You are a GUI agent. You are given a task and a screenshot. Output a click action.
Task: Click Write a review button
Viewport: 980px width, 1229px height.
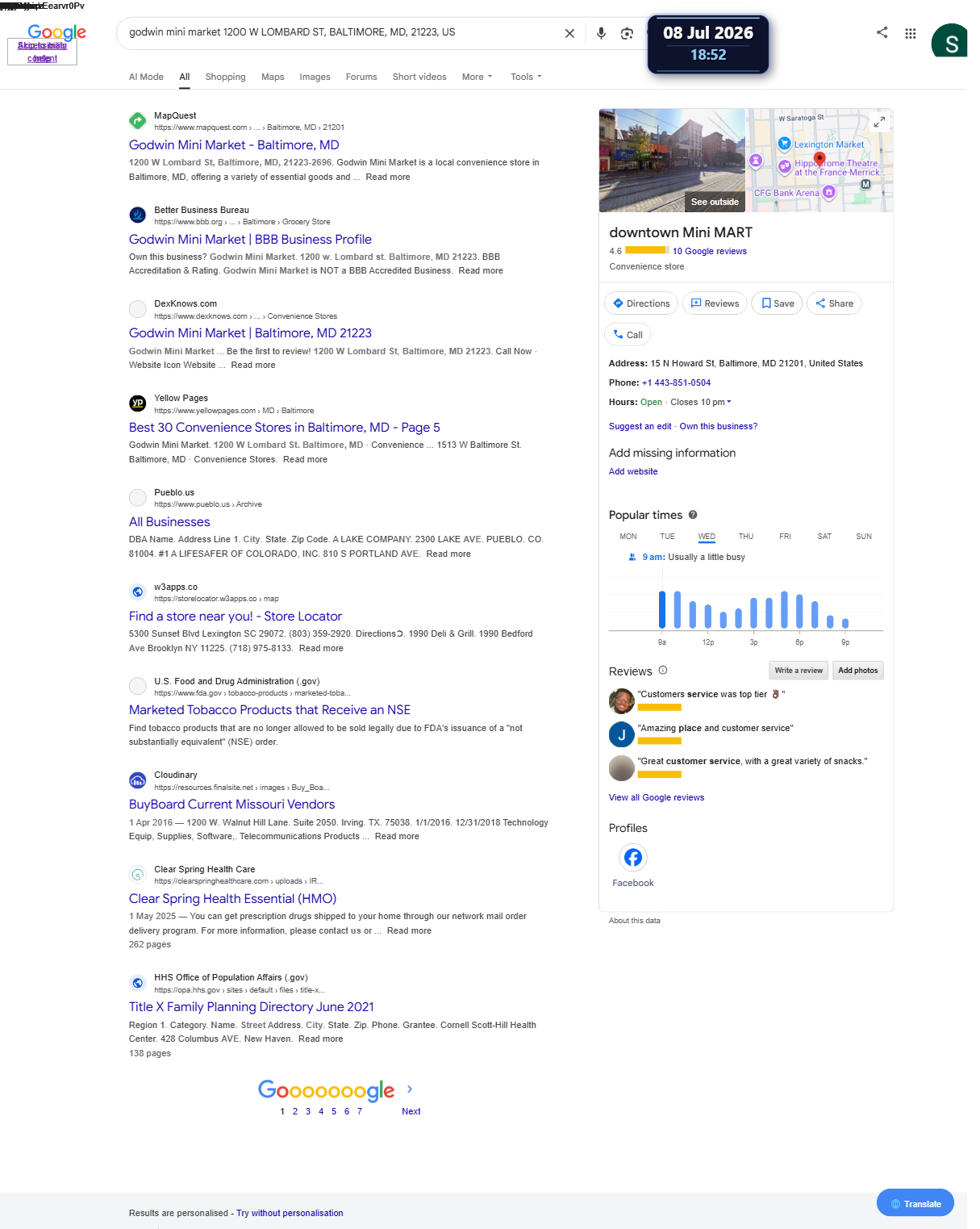click(799, 671)
